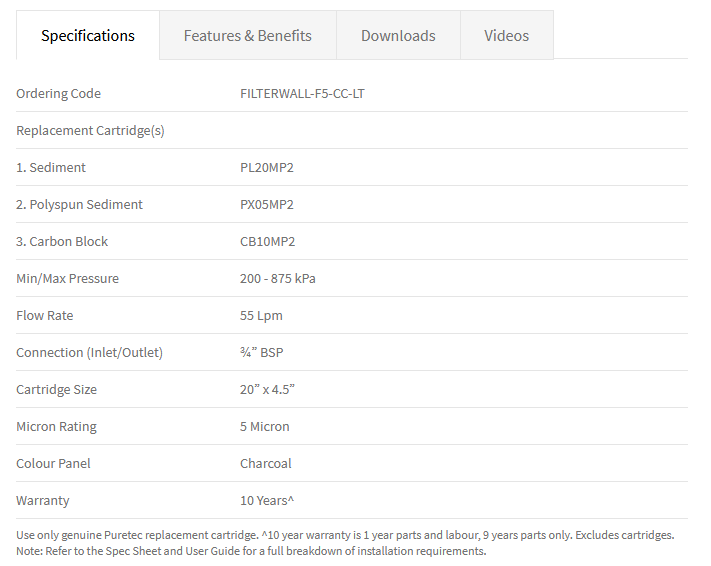Click the 200 - 875 kPa pressure value
Viewport: 711px width, 566px height.
pyautogui.click(x=278, y=278)
